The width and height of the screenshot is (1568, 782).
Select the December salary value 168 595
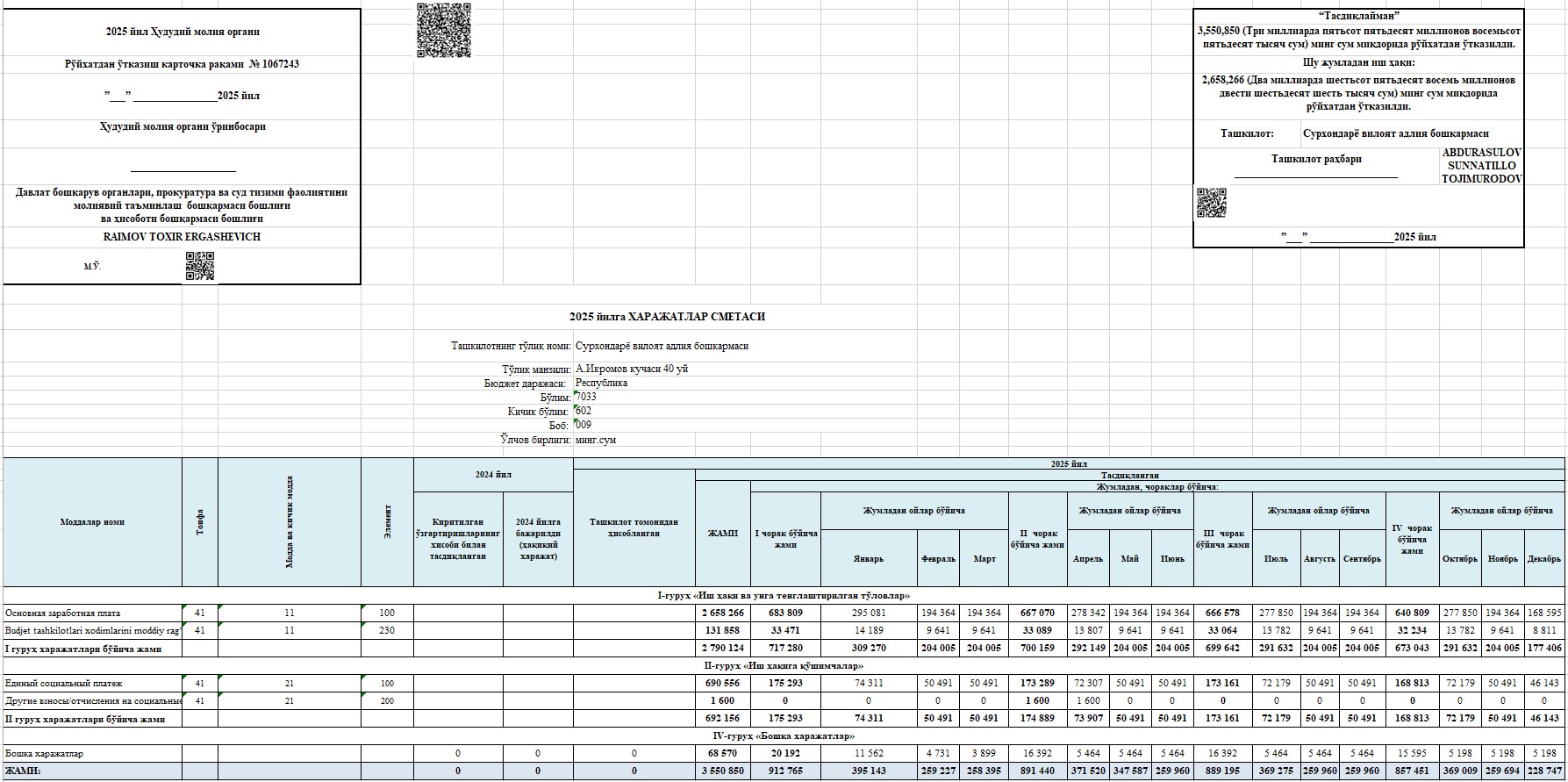pos(1544,613)
